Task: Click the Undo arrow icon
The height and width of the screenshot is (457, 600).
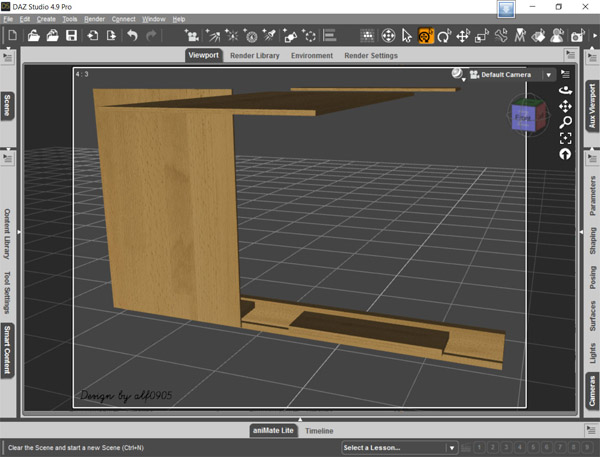Action: [132, 36]
